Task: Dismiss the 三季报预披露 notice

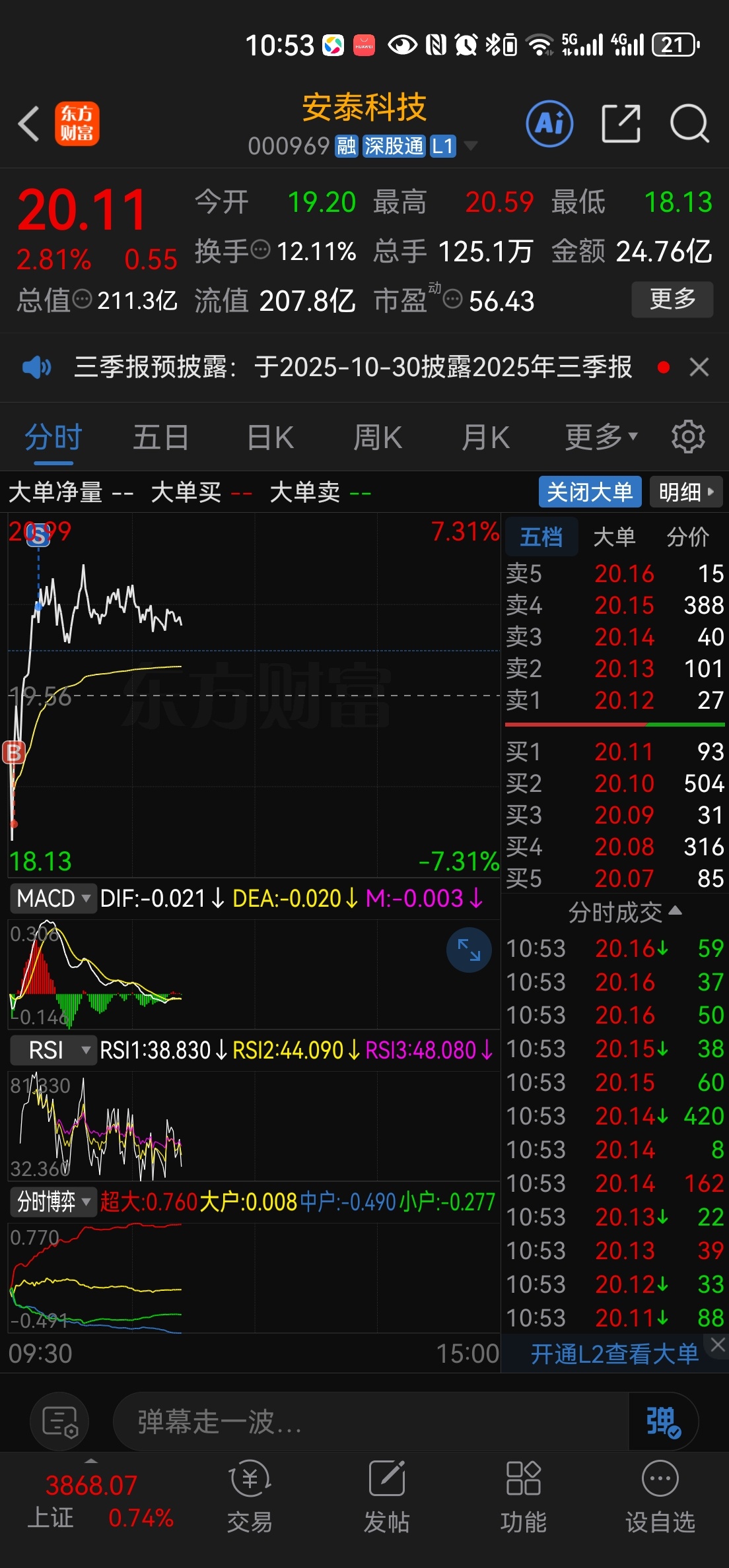Action: pos(699,367)
